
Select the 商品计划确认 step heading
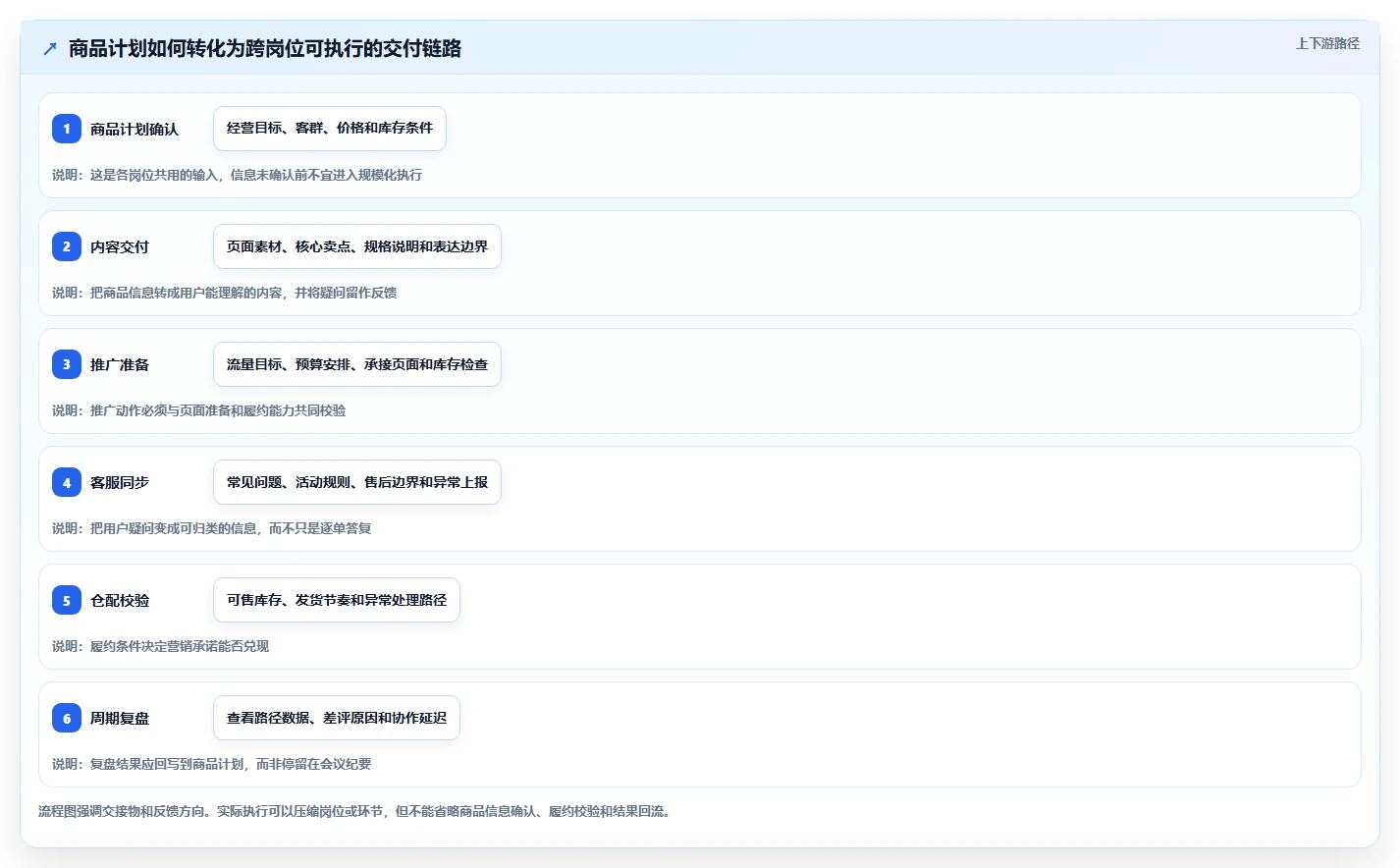[x=135, y=129]
